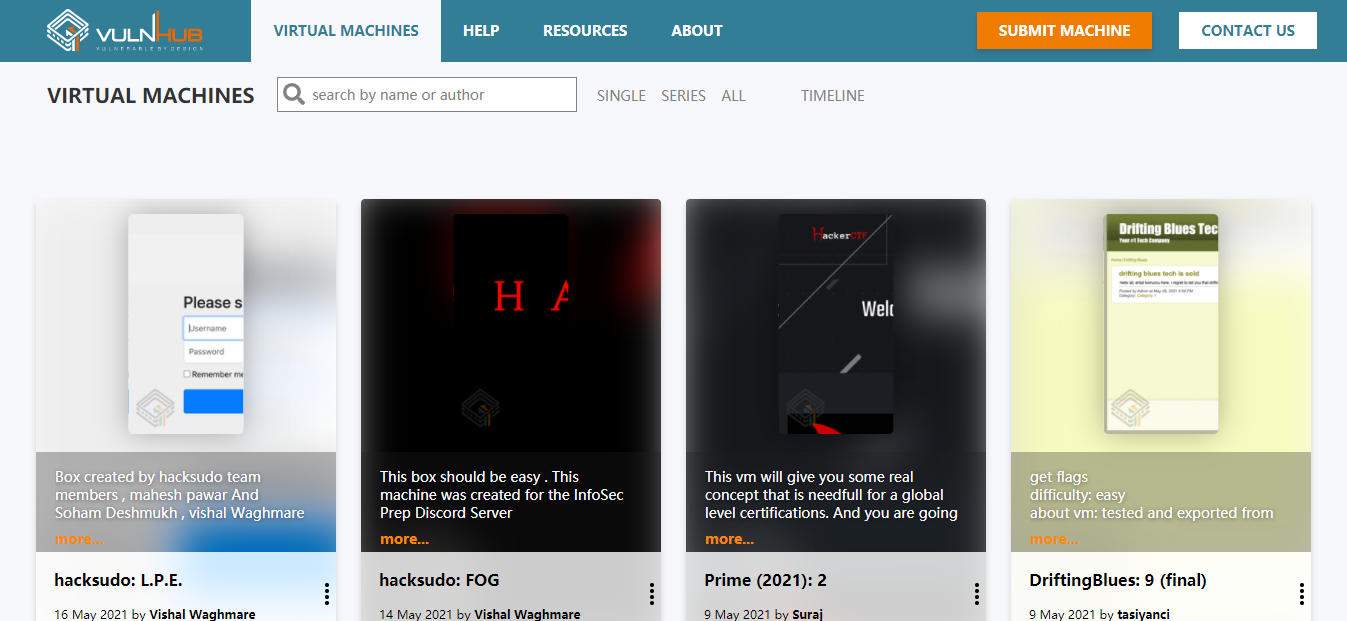Click the Contact Us button
Image resolution: width=1347 pixels, height=621 pixels.
[x=1248, y=30]
